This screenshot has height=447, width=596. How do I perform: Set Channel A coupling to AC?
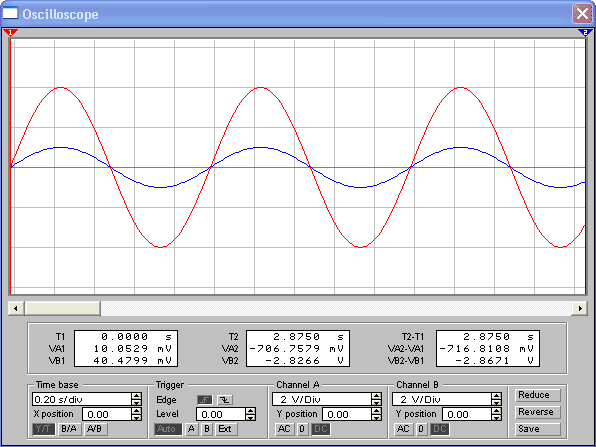point(284,429)
